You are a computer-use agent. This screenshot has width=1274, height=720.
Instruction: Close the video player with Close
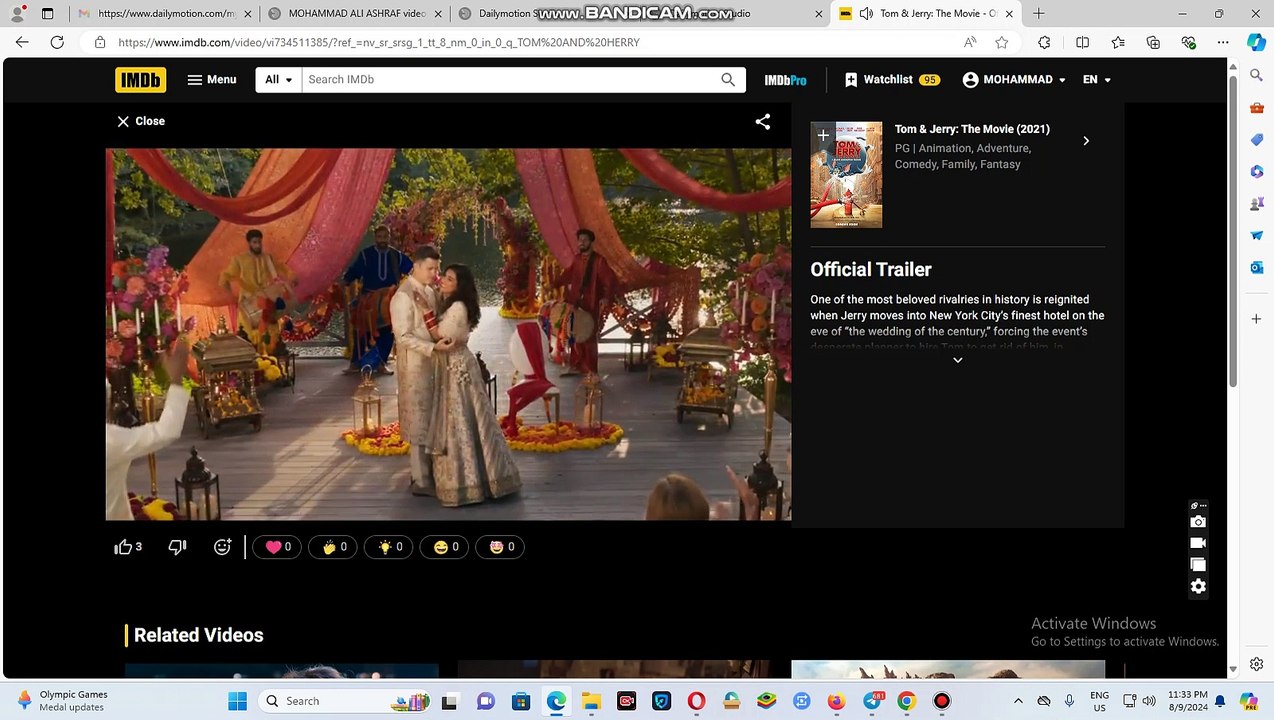pyautogui.click(x=140, y=121)
